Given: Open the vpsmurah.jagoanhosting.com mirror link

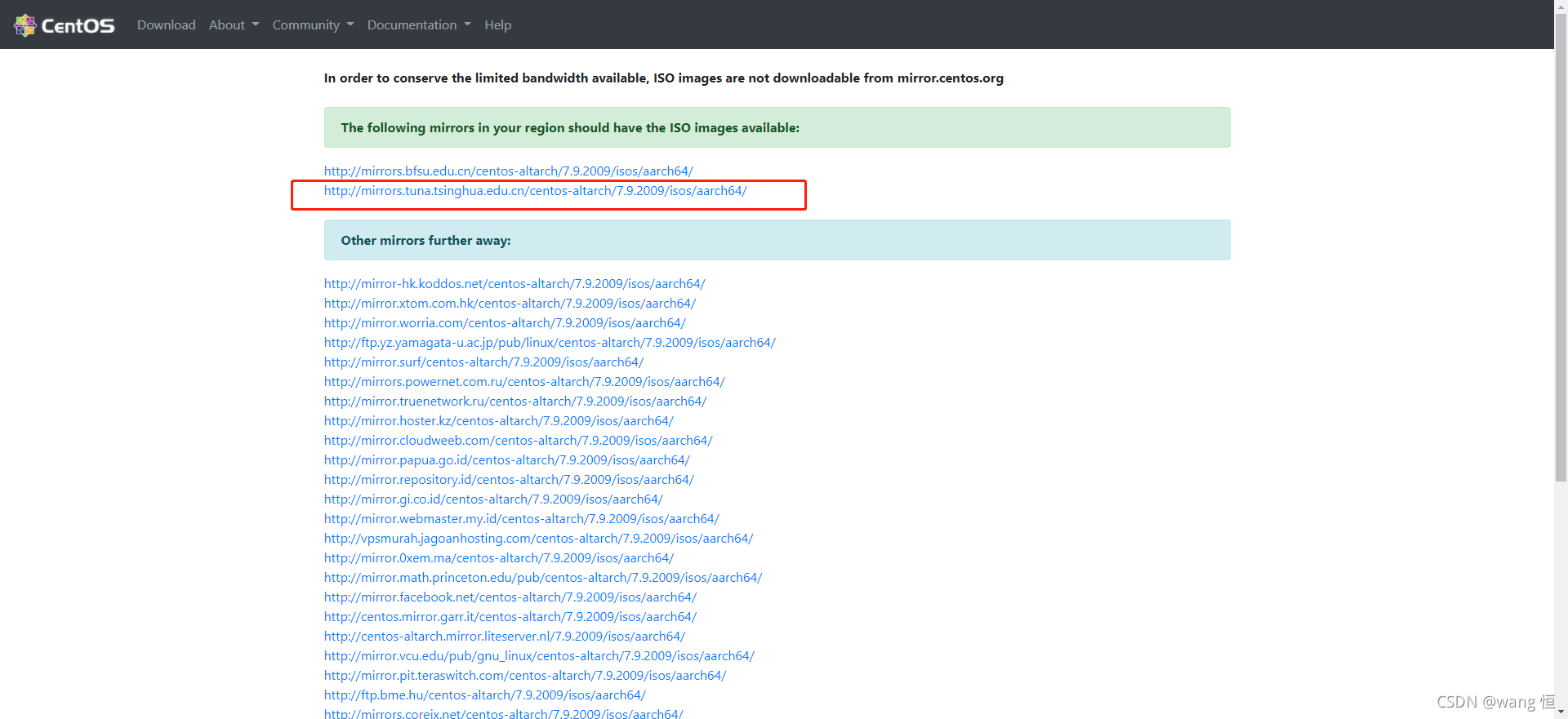Looking at the screenshot, I should pyautogui.click(x=539, y=539).
